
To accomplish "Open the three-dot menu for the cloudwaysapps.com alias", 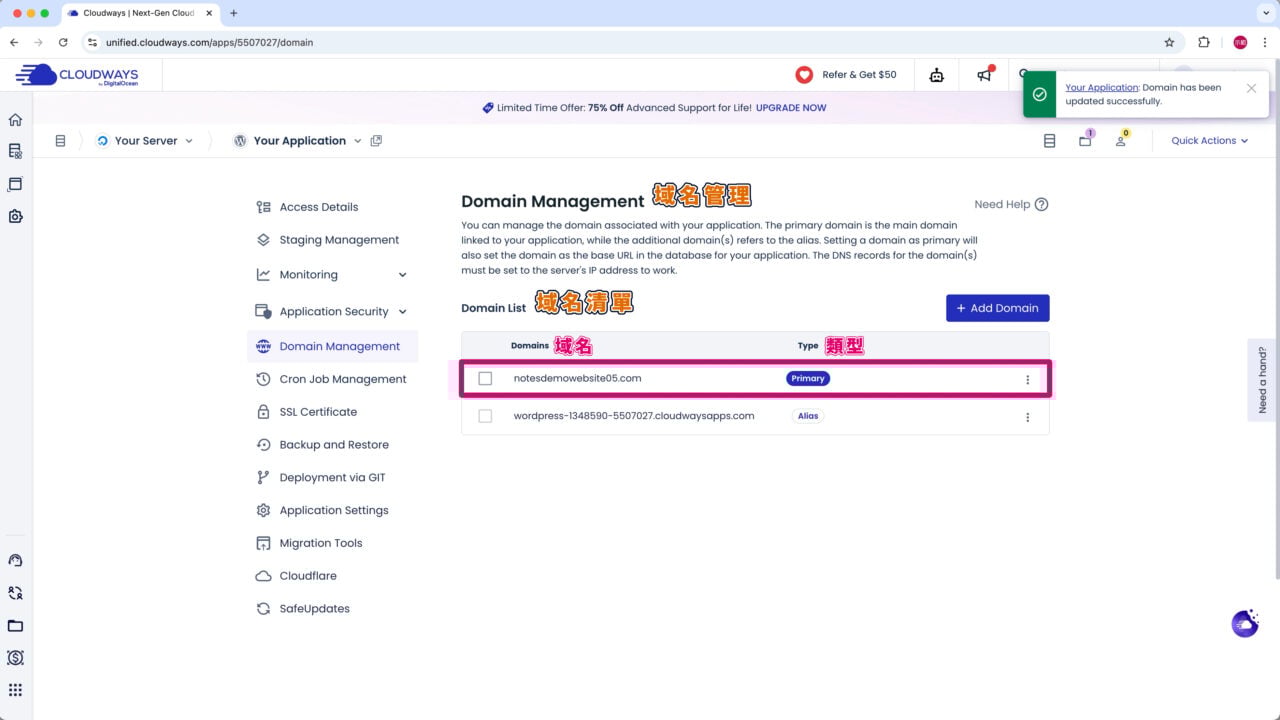I will (1027, 417).
